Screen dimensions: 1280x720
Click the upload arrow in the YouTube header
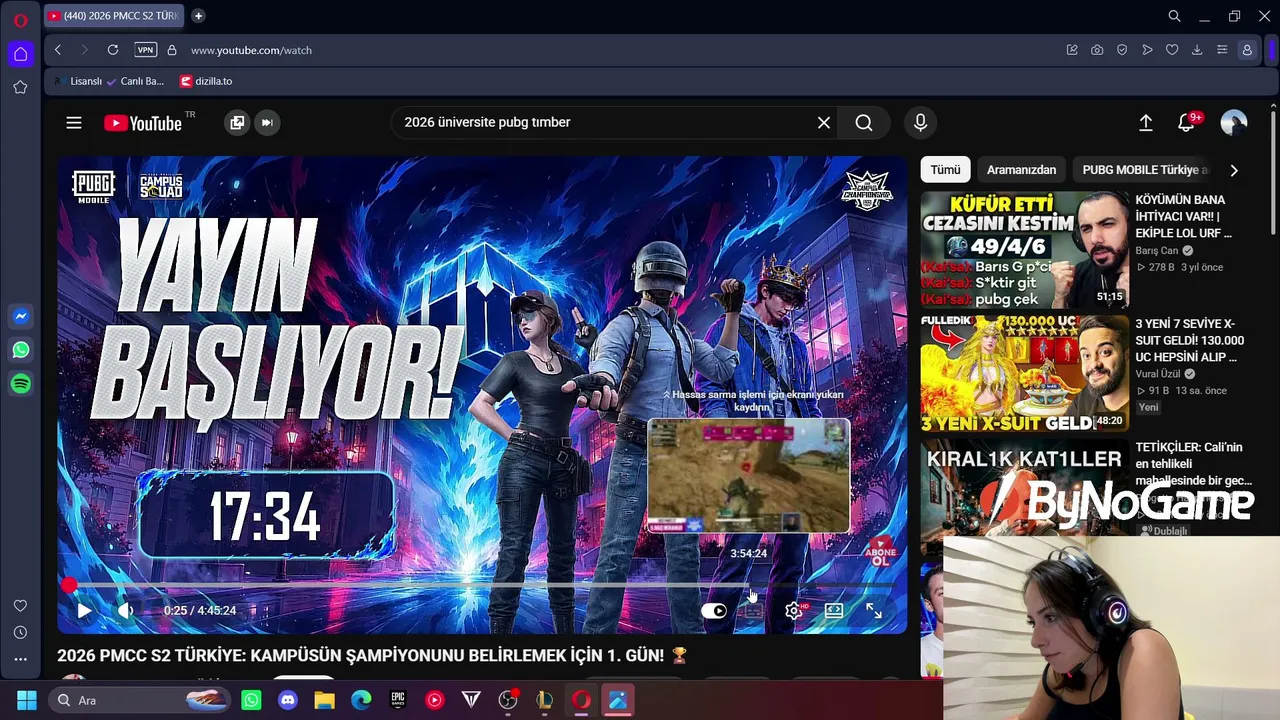coord(1146,123)
